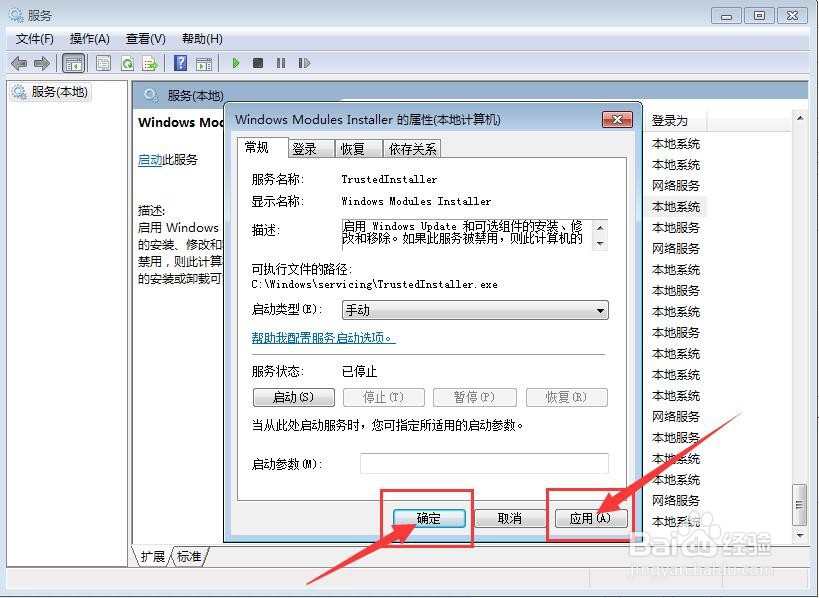
Task: Click 帮助我配置服务启动选项 link
Action: coord(323,338)
